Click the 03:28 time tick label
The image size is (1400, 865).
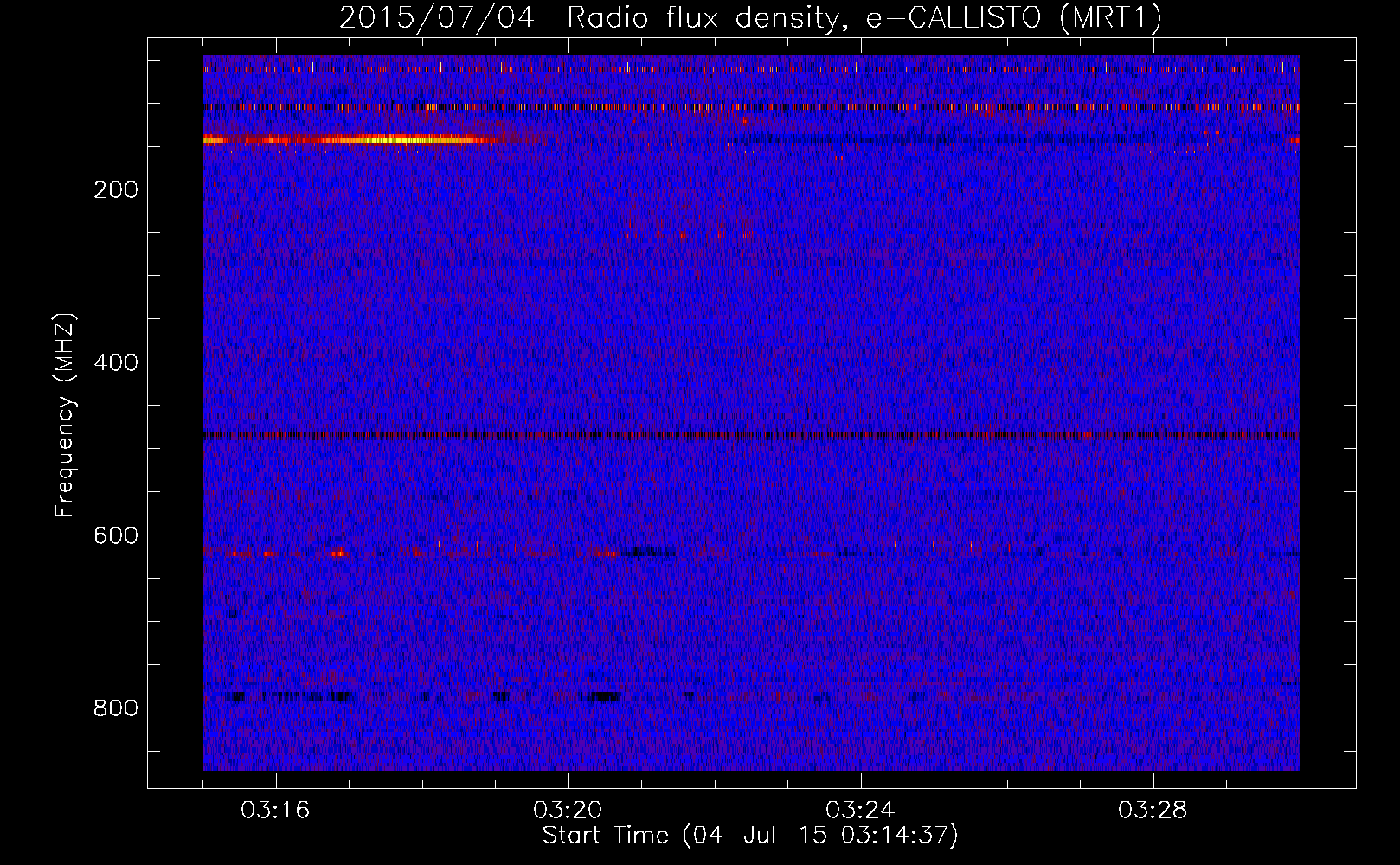[1153, 811]
